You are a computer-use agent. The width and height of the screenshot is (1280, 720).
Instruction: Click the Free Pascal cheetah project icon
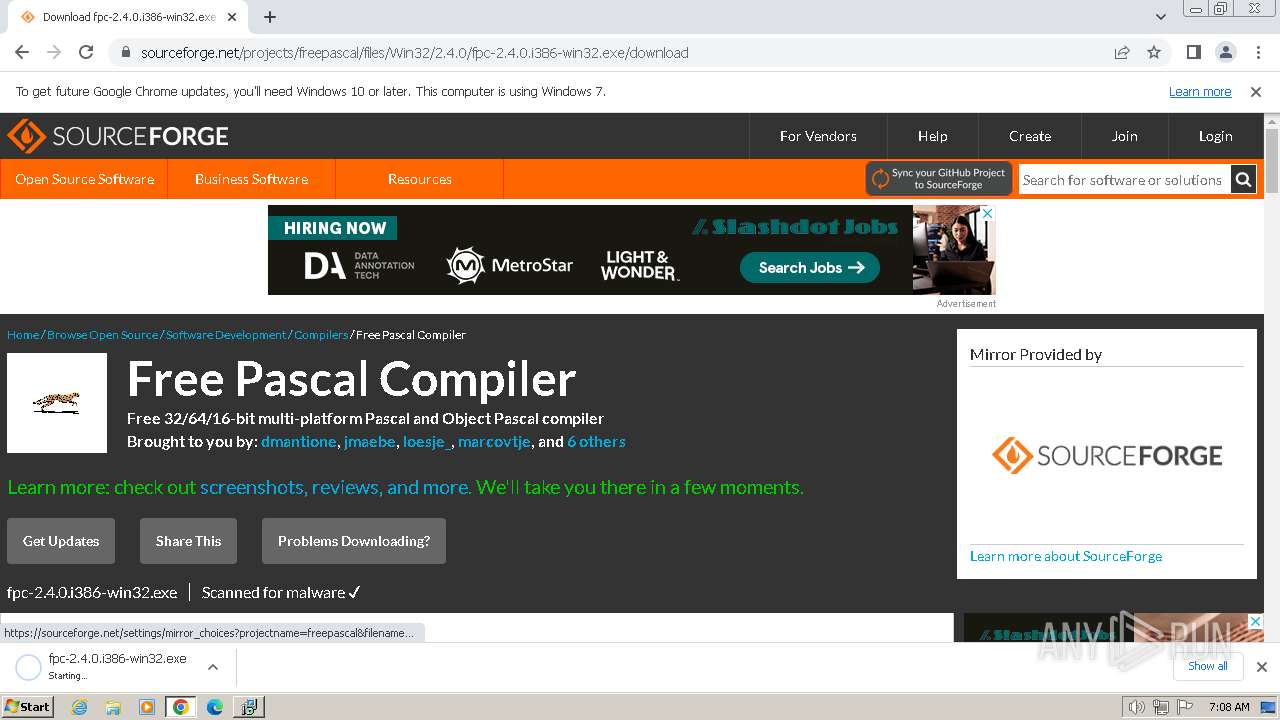(x=57, y=403)
